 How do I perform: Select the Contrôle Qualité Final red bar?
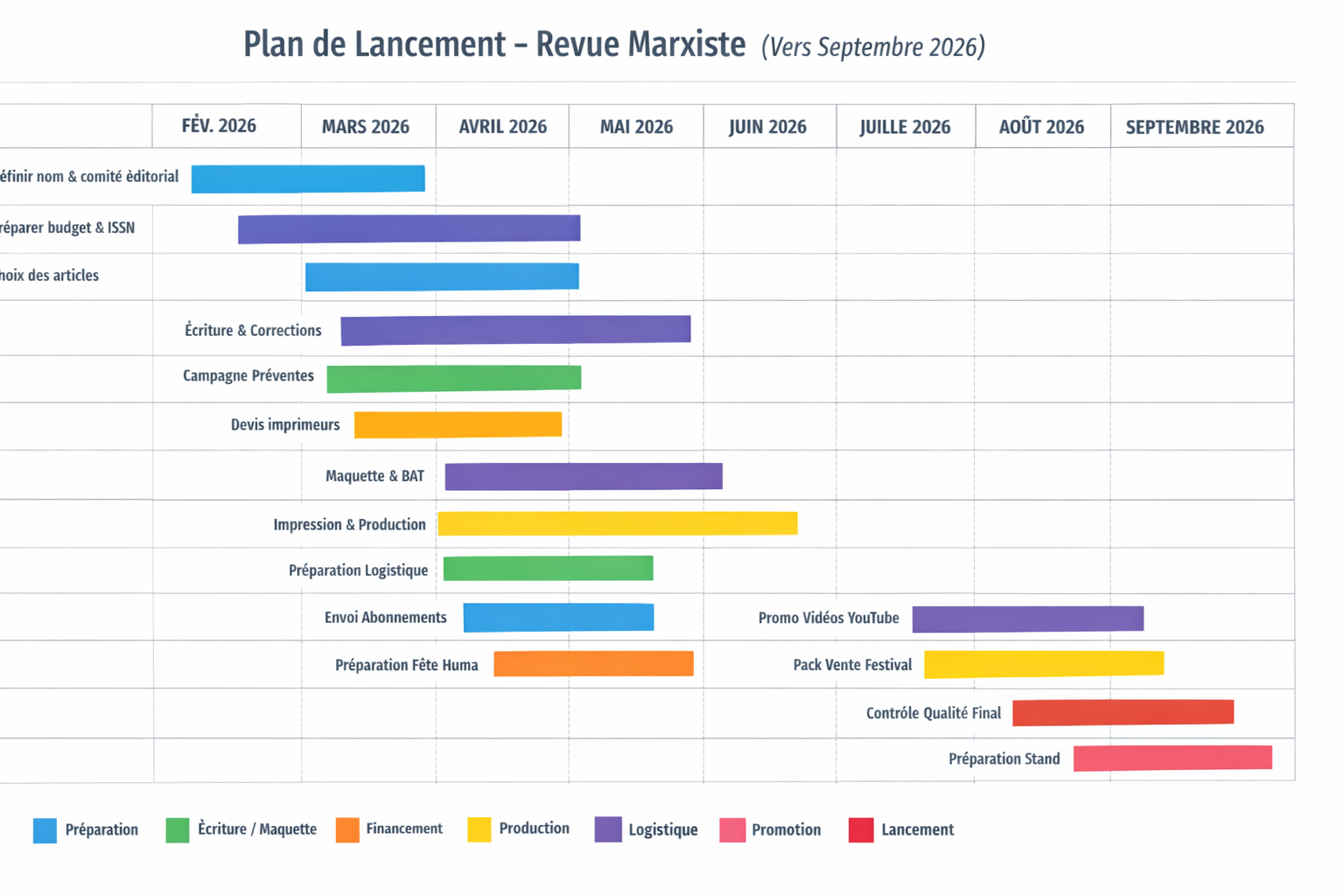(1123, 712)
